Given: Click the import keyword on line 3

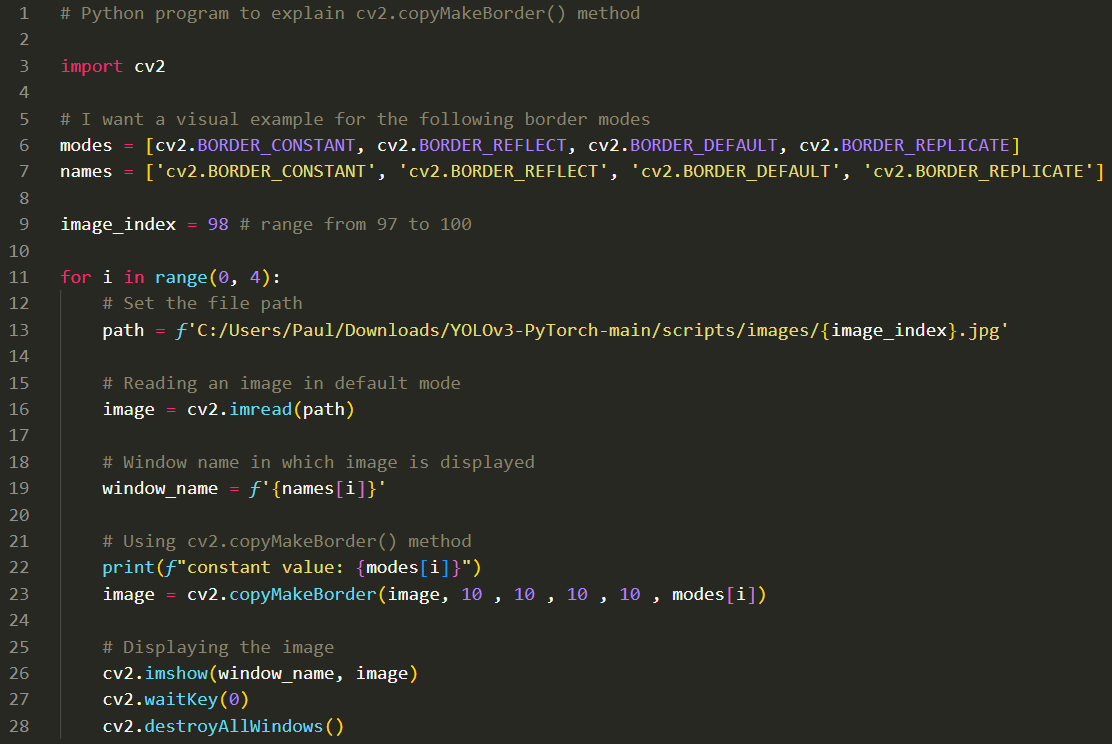Looking at the screenshot, I should (x=91, y=67).
